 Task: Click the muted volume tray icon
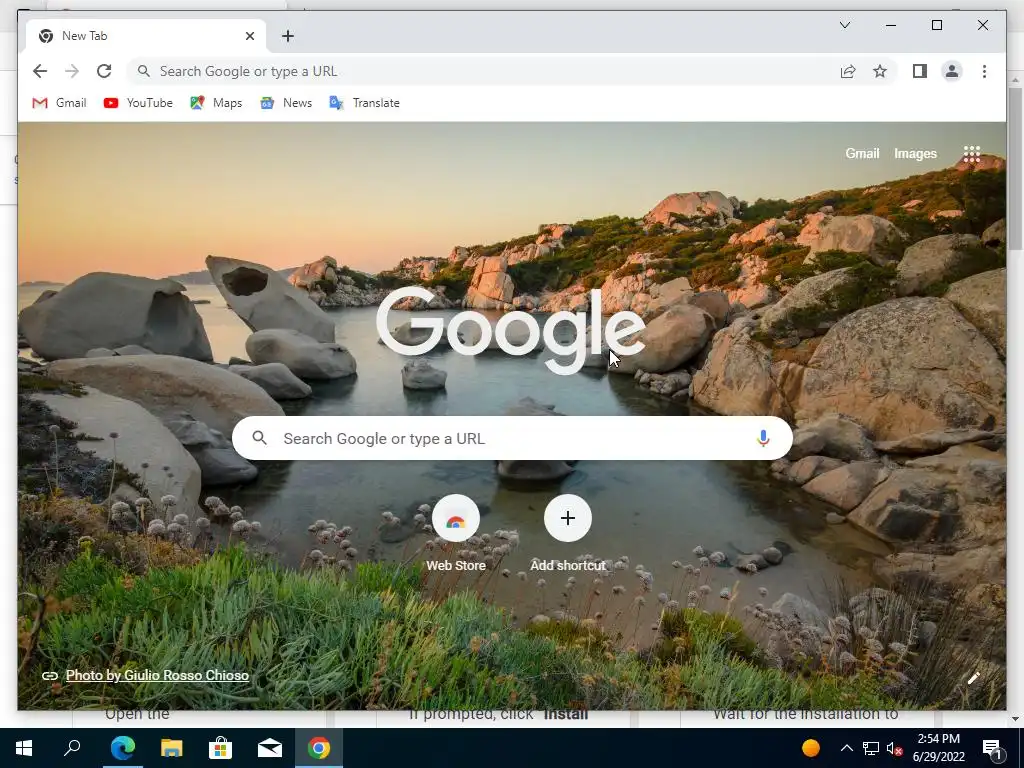[894, 748]
